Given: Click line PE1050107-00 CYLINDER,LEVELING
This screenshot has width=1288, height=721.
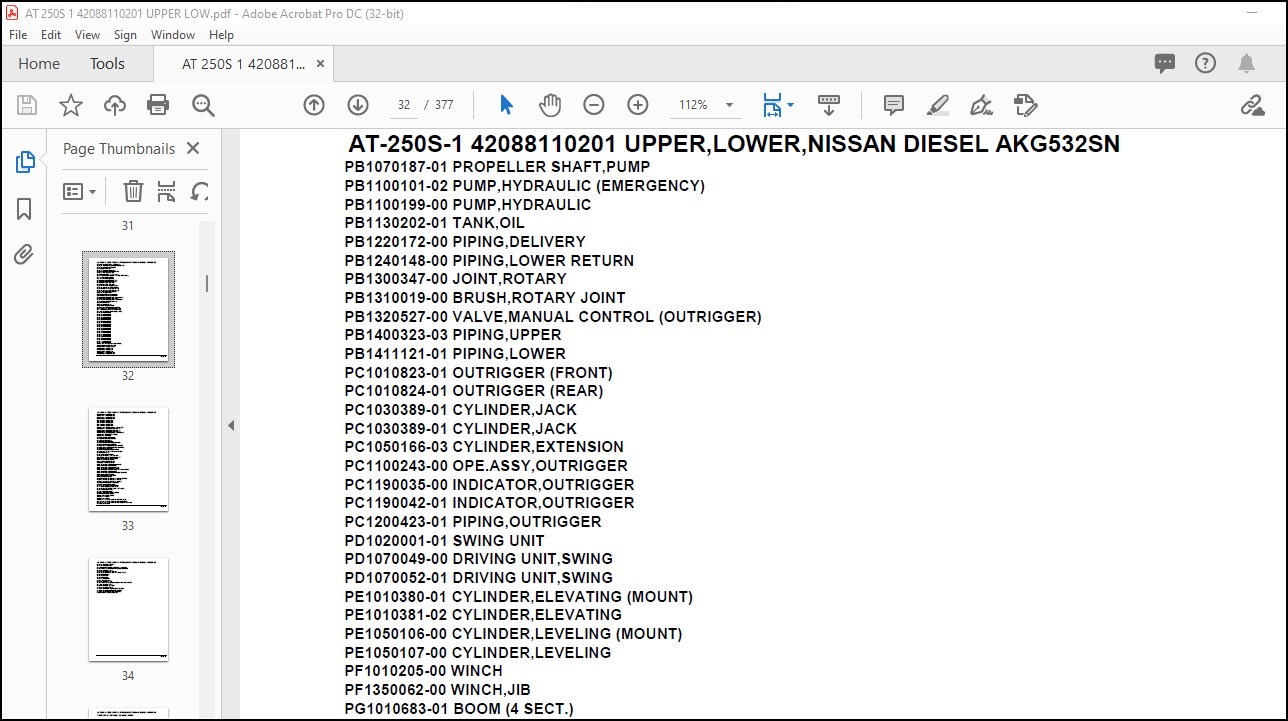Looking at the screenshot, I should 477,653.
